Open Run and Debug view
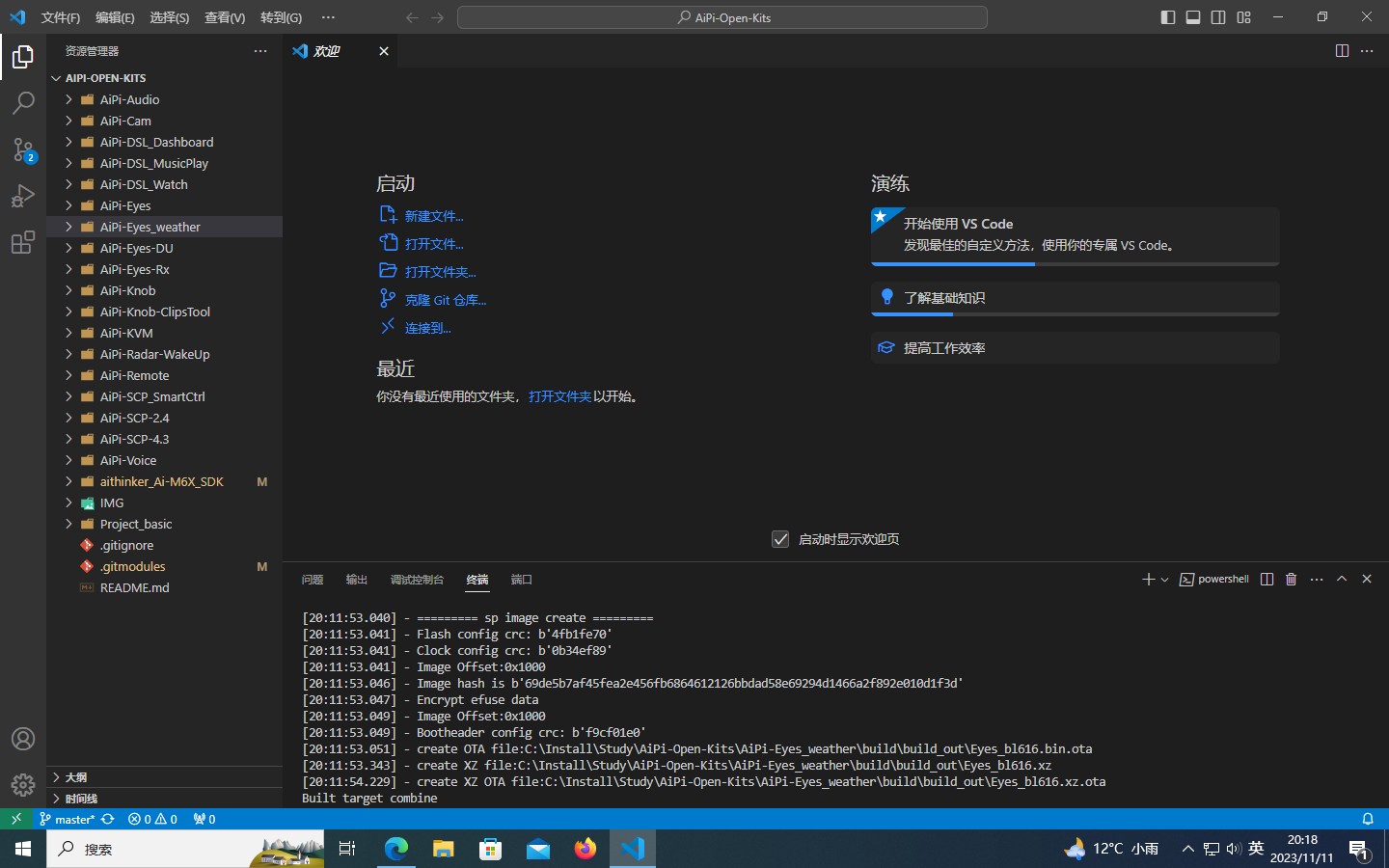The image size is (1389, 868). pos(23,196)
